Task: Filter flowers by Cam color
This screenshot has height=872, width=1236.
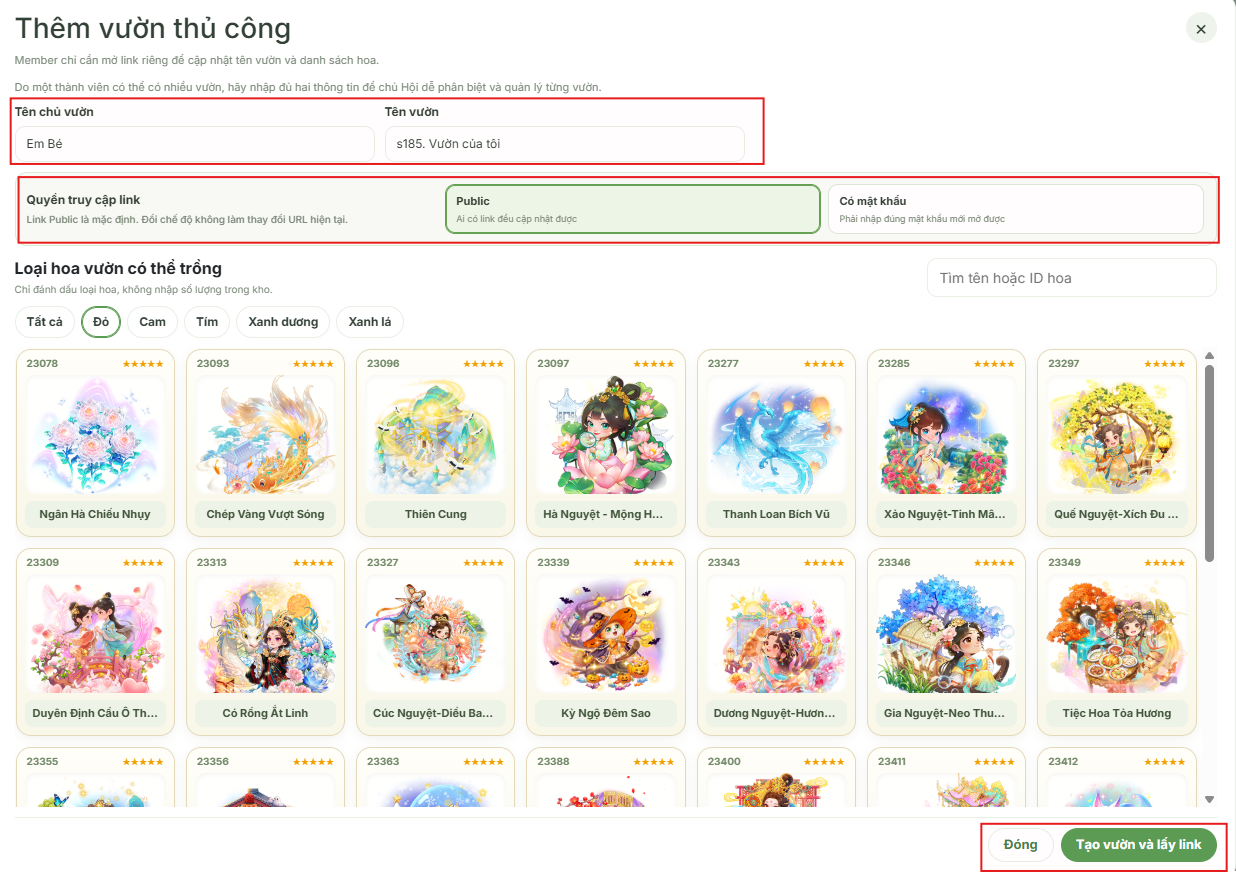Action: coord(153,322)
